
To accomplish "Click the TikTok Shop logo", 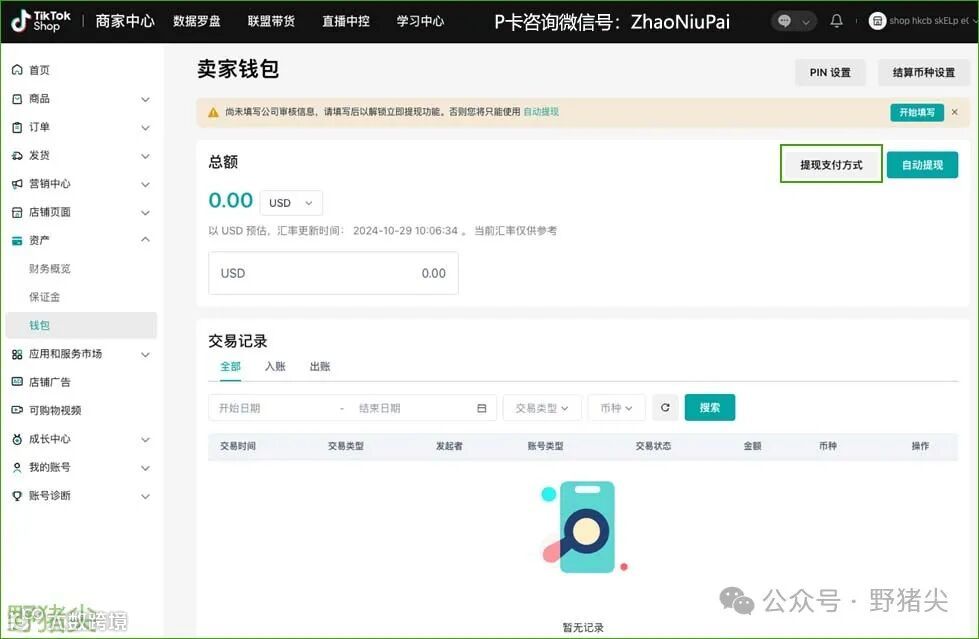I will click(x=41, y=21).
